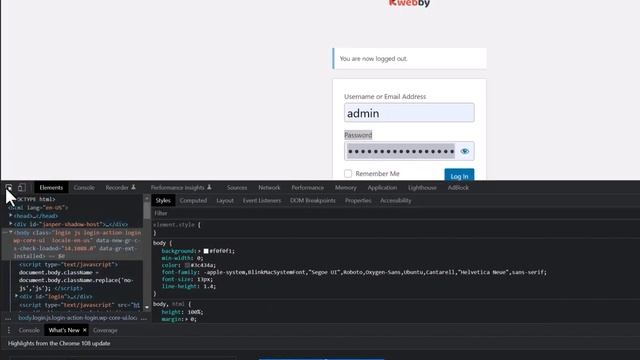Open the drawer three-dot menu

tap(9, 330)
